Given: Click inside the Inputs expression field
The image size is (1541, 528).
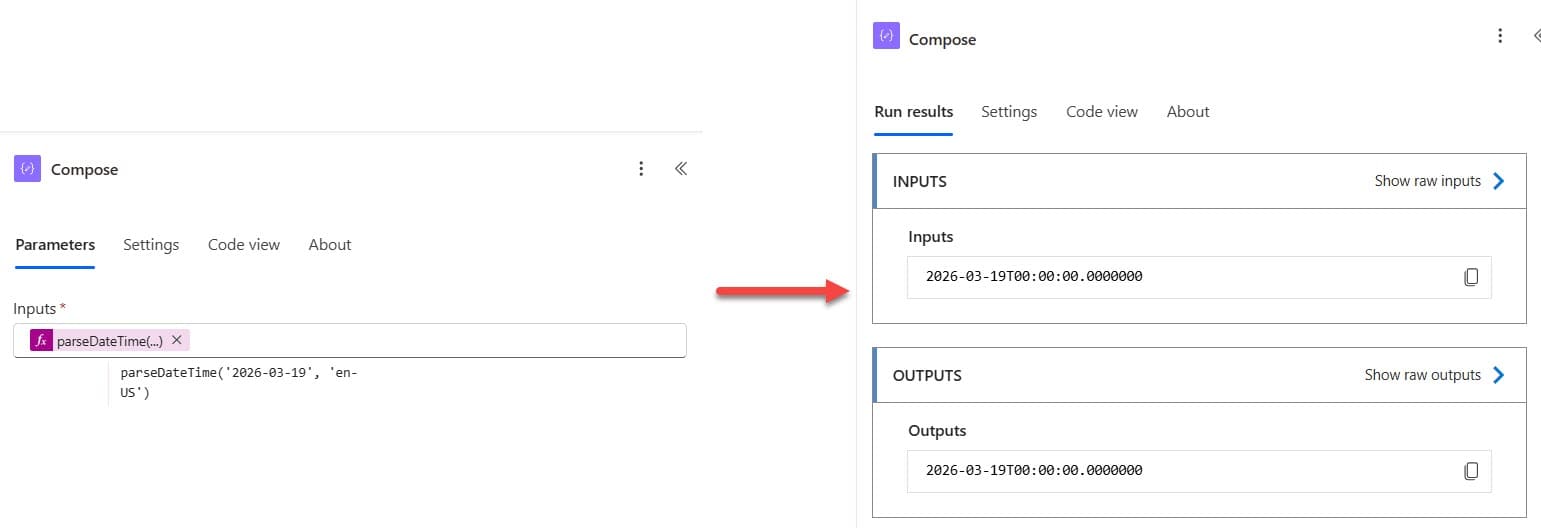Looking at the screenshot, I should 350,341.
